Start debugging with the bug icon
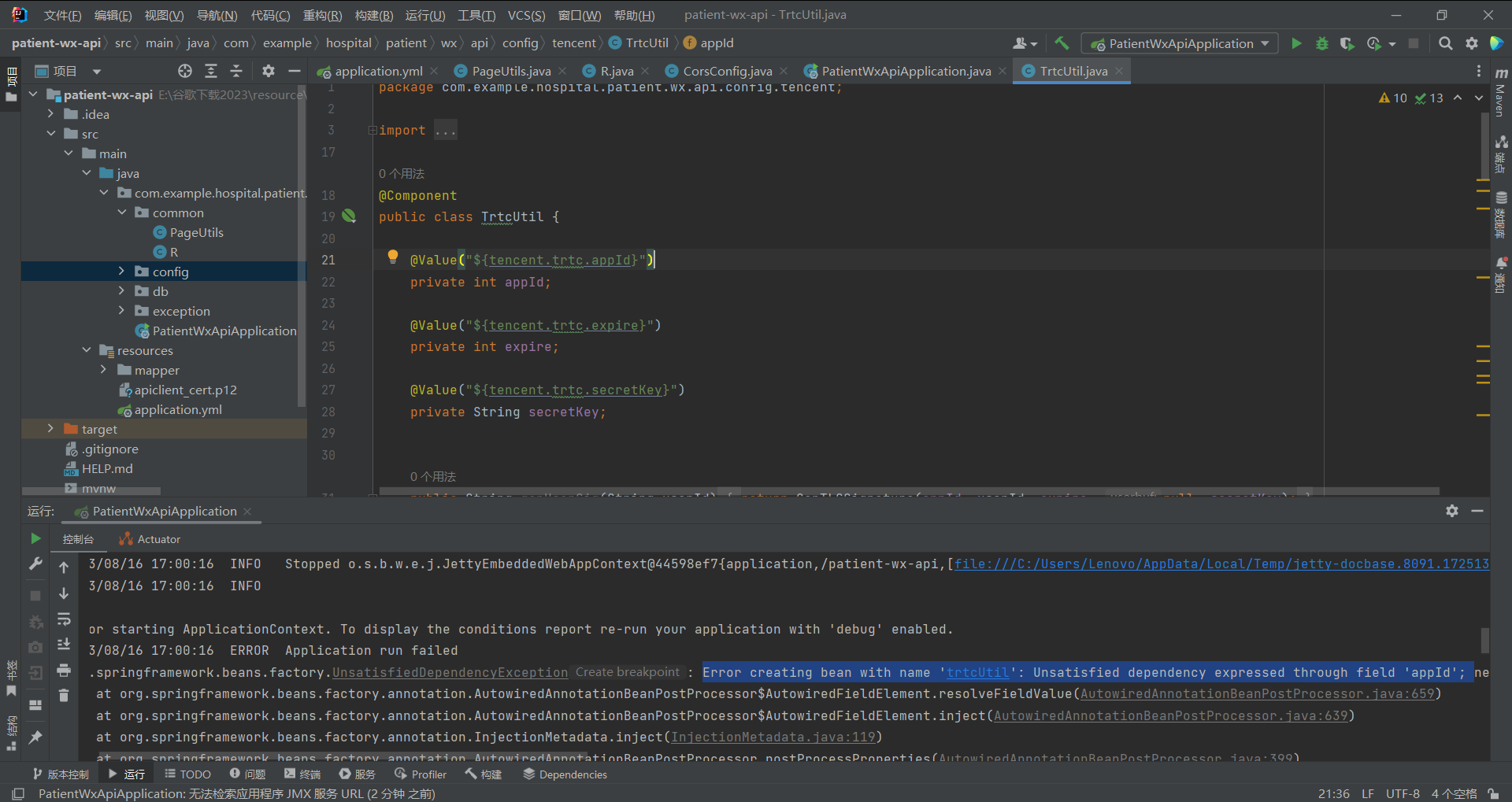1512x802 pixels. [x=1322, y=43]
